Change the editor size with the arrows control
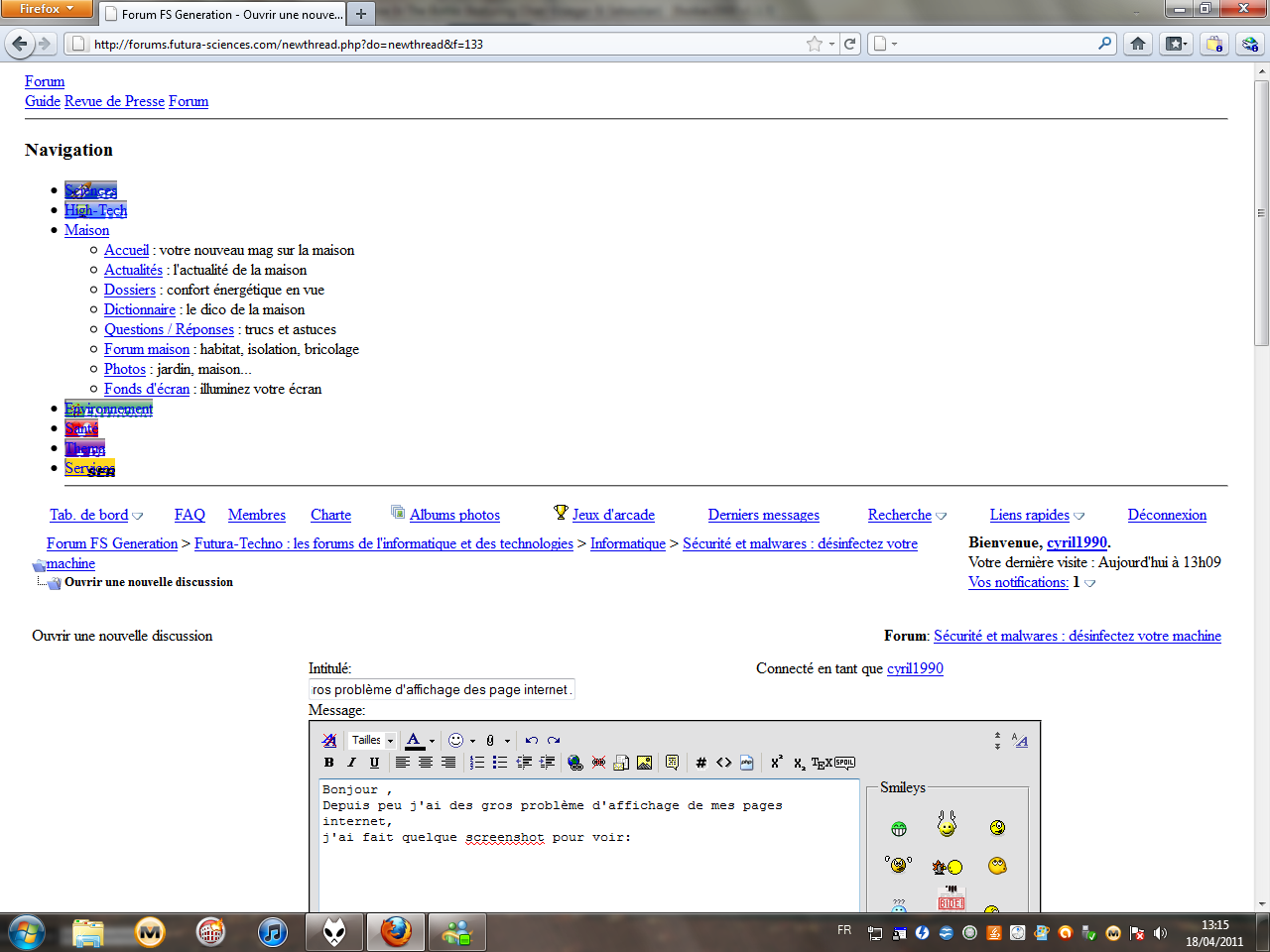Screen dimensions: 1270x952 coord(997,741)
